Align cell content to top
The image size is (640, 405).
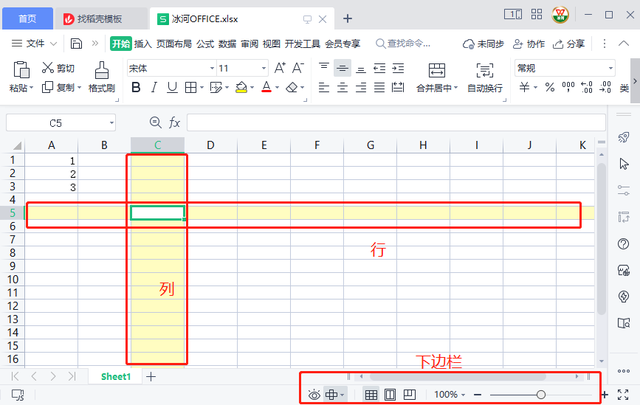(x=324, y=68)
